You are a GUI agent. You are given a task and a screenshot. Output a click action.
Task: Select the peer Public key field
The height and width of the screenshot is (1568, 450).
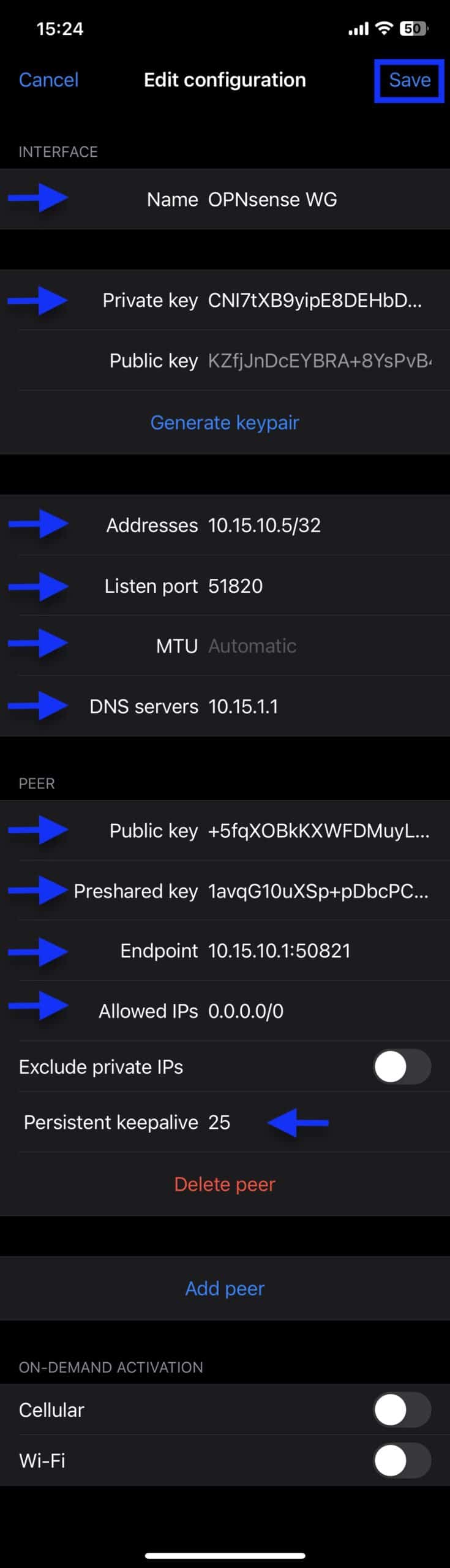225,831
